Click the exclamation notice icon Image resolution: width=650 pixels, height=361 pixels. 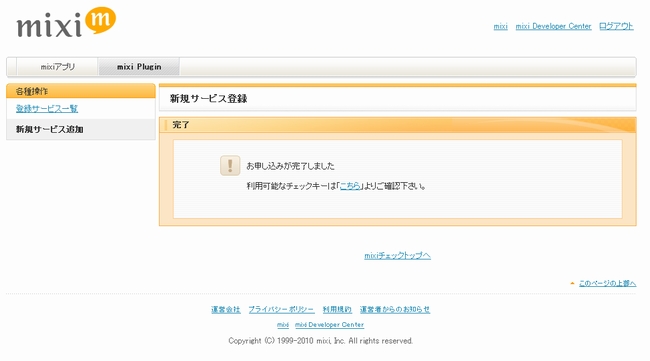[230, 166]
